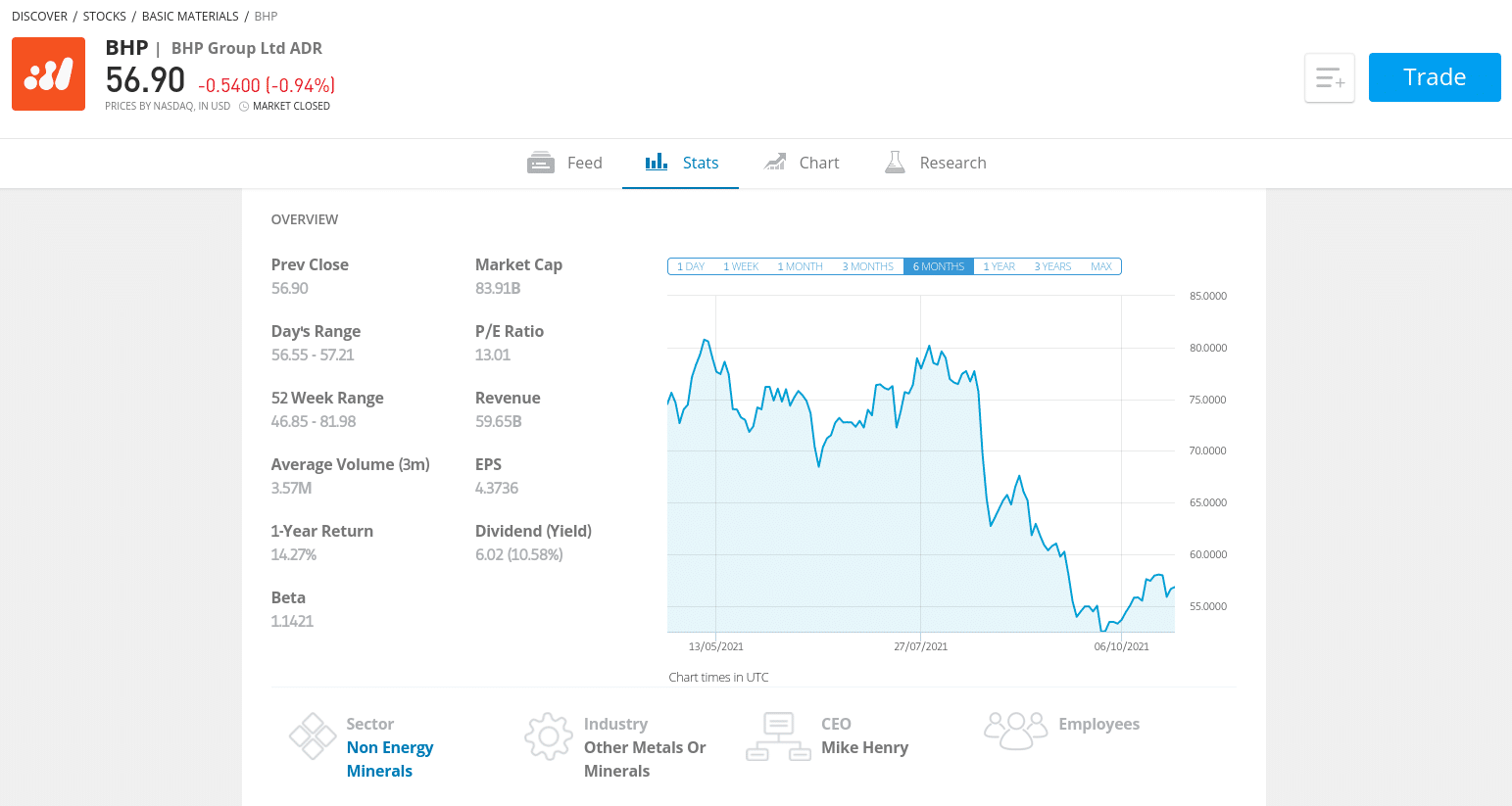Set chart range to 1 Week
This screenshot has height=806, width=1512.
tap(741, 266)
